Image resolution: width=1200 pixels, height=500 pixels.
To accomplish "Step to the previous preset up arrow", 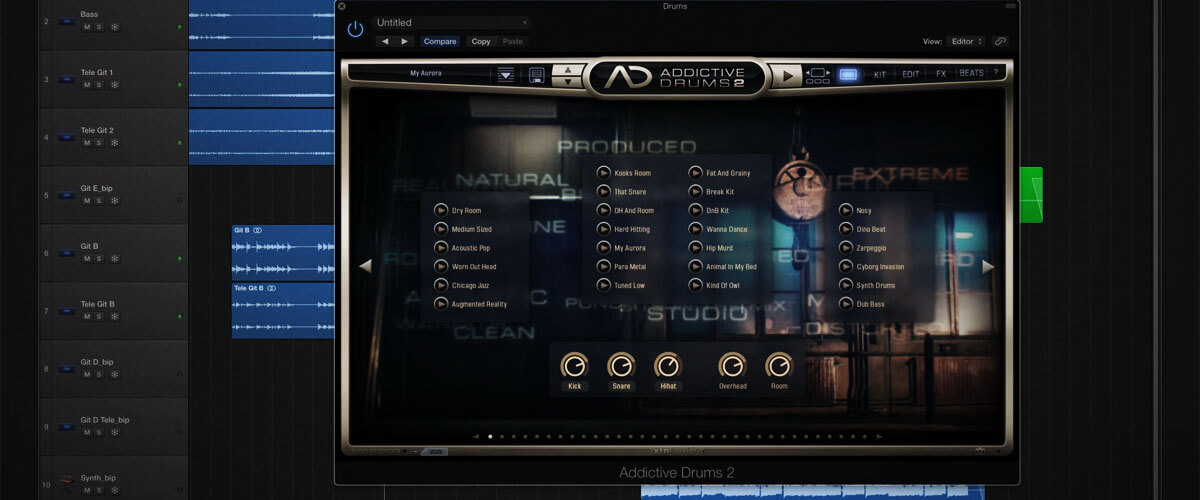I will pos(569,69).
